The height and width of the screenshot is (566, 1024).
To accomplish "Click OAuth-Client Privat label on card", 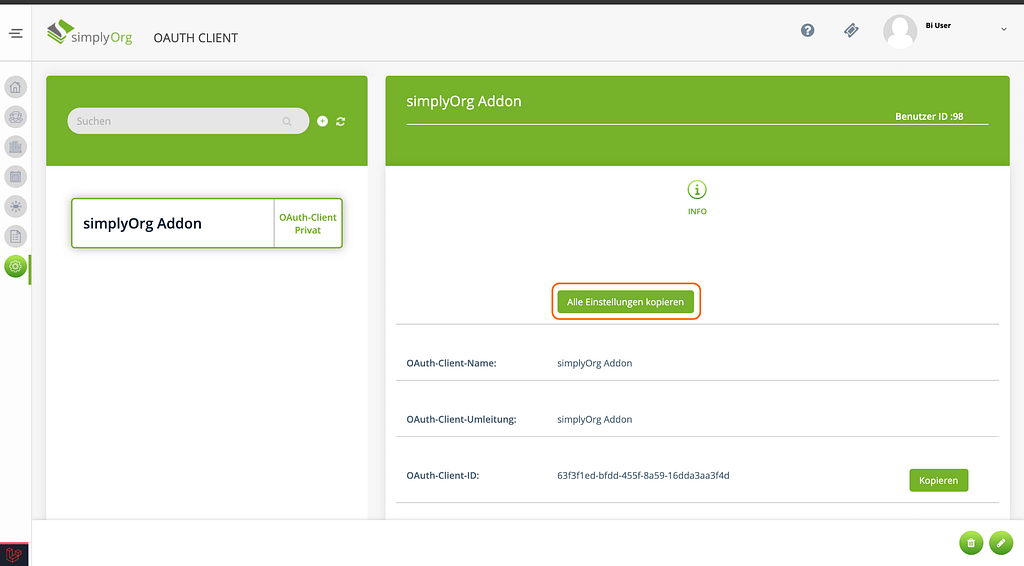I will (308, 223).
